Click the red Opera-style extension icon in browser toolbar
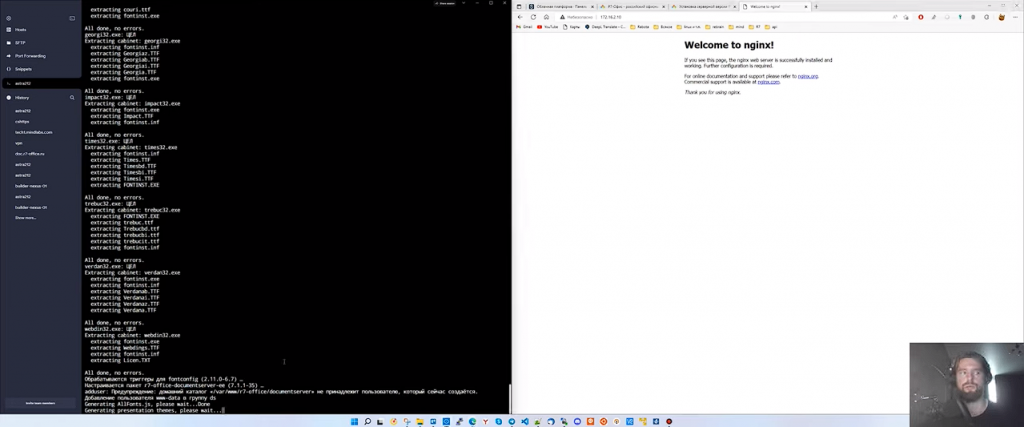Viewport: 1024px width, 427px height. click(920, 17)
